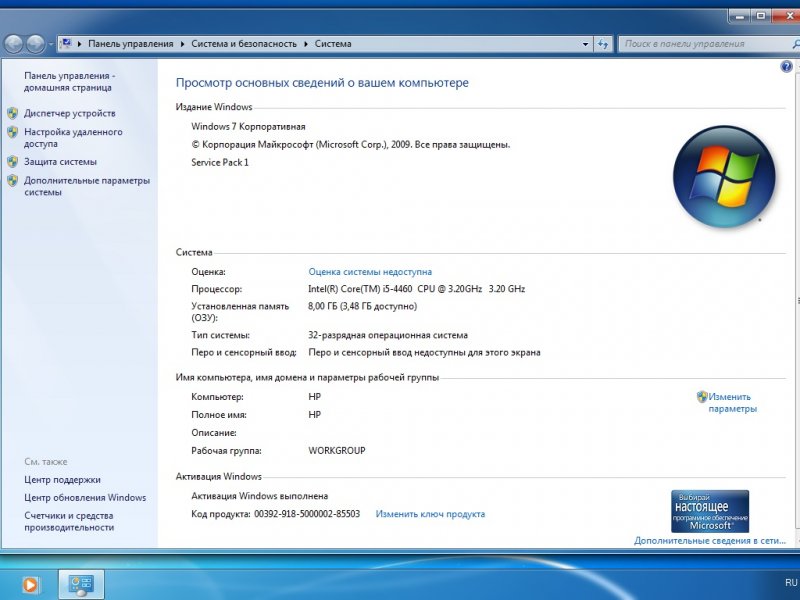The height and width of the screenshot is (600, 800).
Task: Open Дополнительные параметры системы link
Action: [87, 186]
